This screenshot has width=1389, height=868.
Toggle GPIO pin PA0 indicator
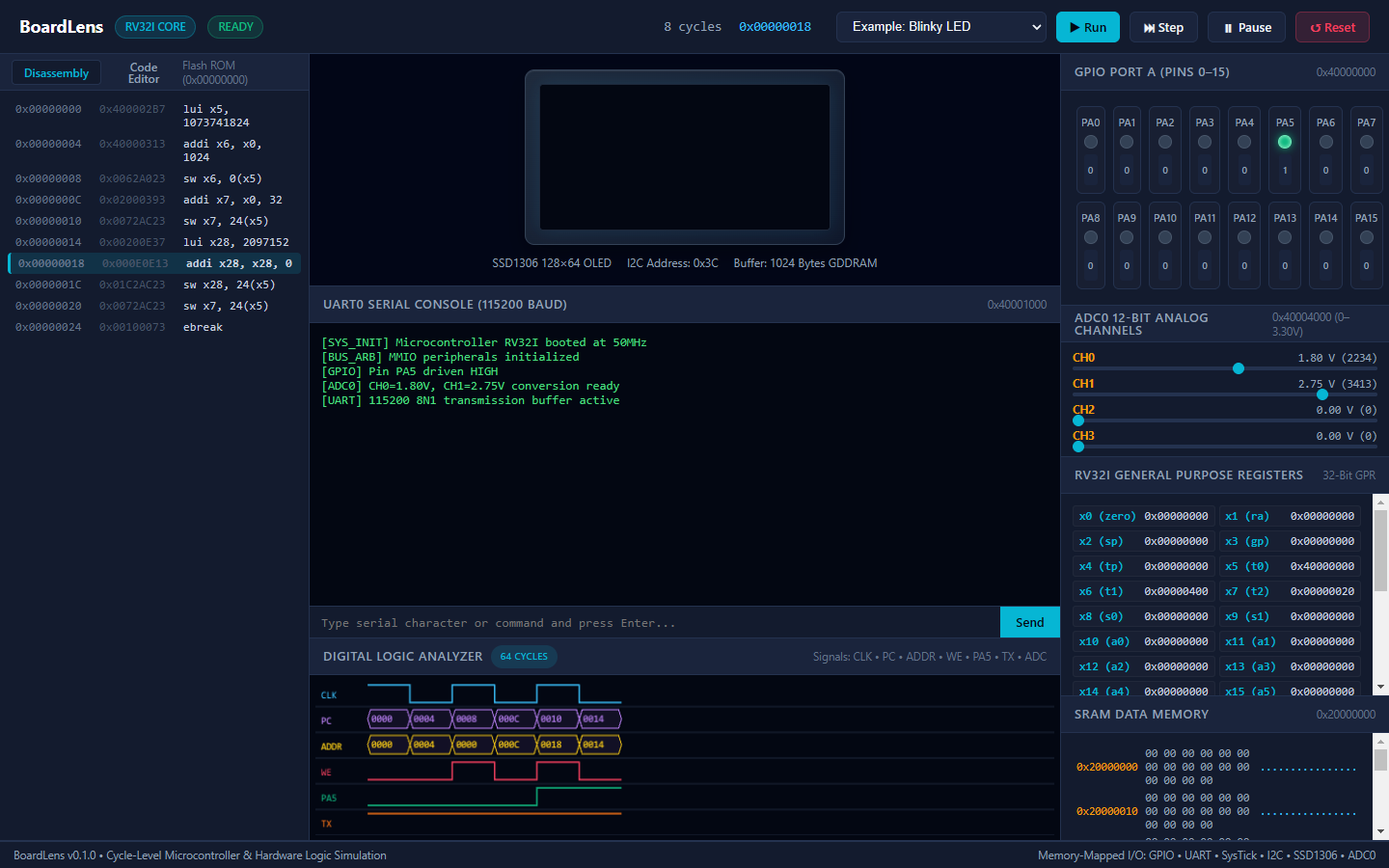pos(1091,142)
